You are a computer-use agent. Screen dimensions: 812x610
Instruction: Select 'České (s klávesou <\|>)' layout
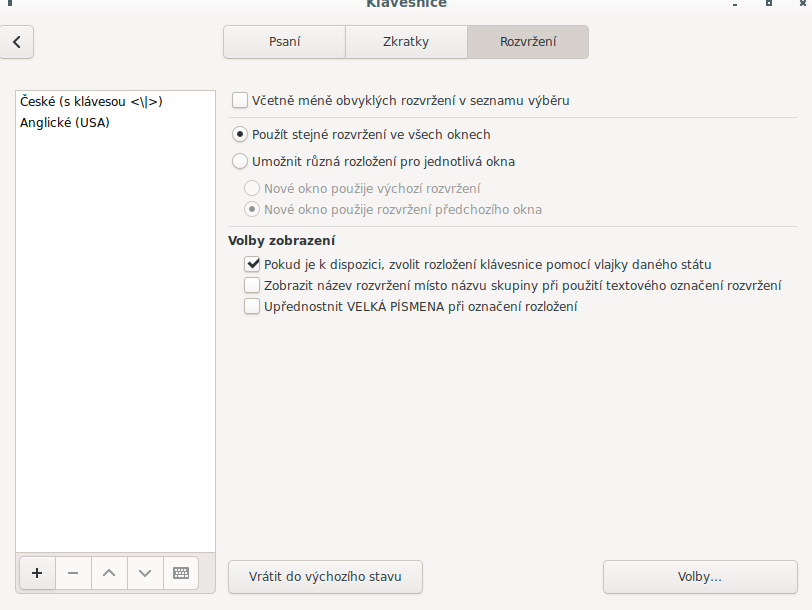(x=91, y=101)
